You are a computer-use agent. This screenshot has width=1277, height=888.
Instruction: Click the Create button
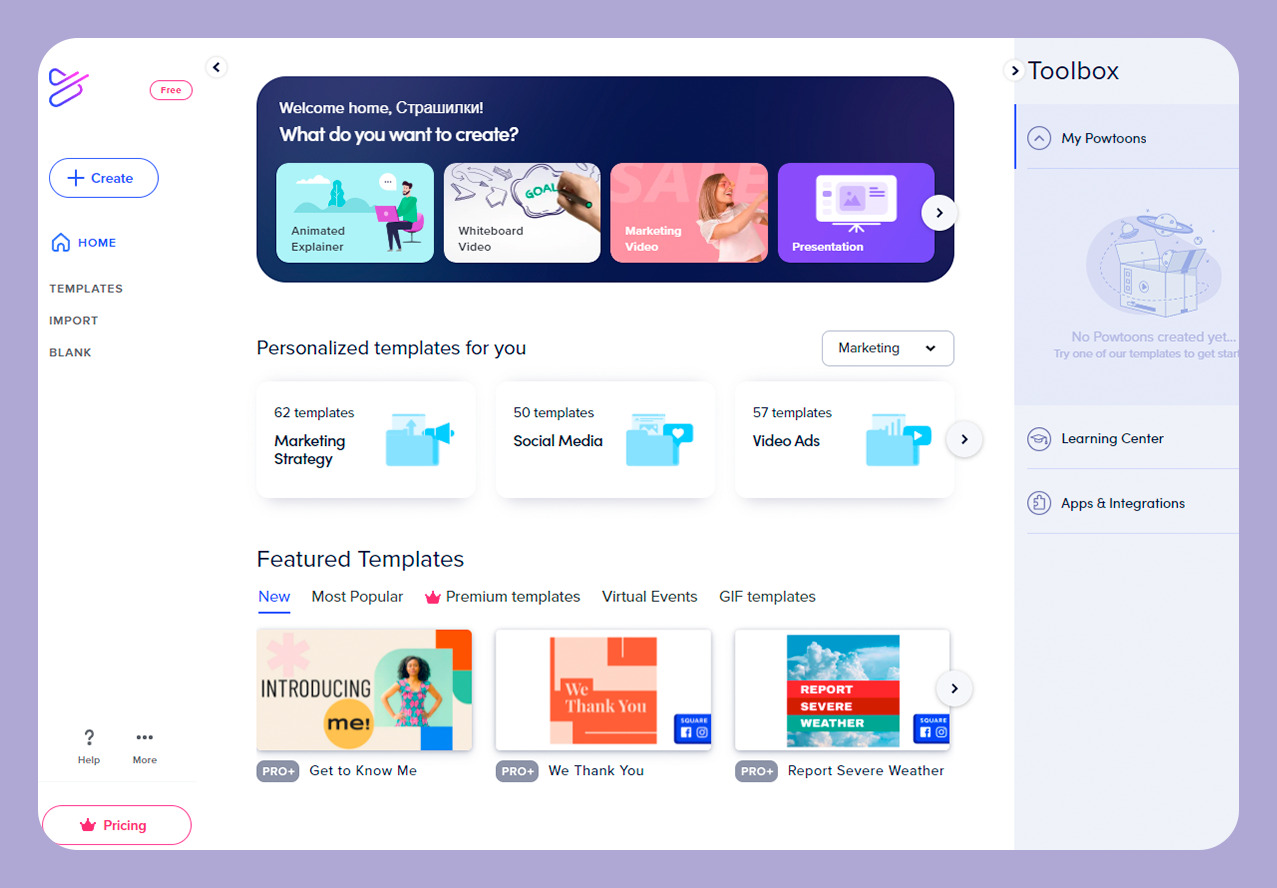pyautogui.click(x=104, y=178)
